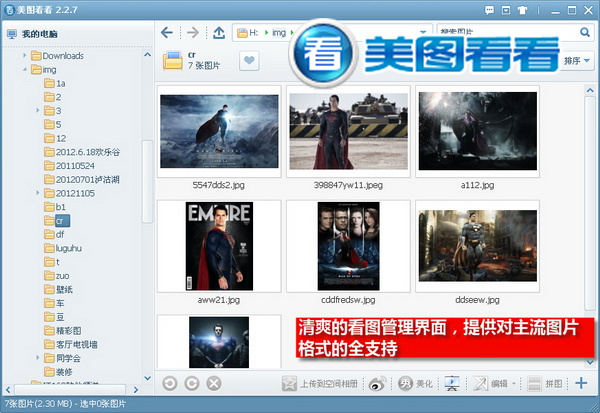
Task: Expand the 20121105 folder
Action: [38, 193]
